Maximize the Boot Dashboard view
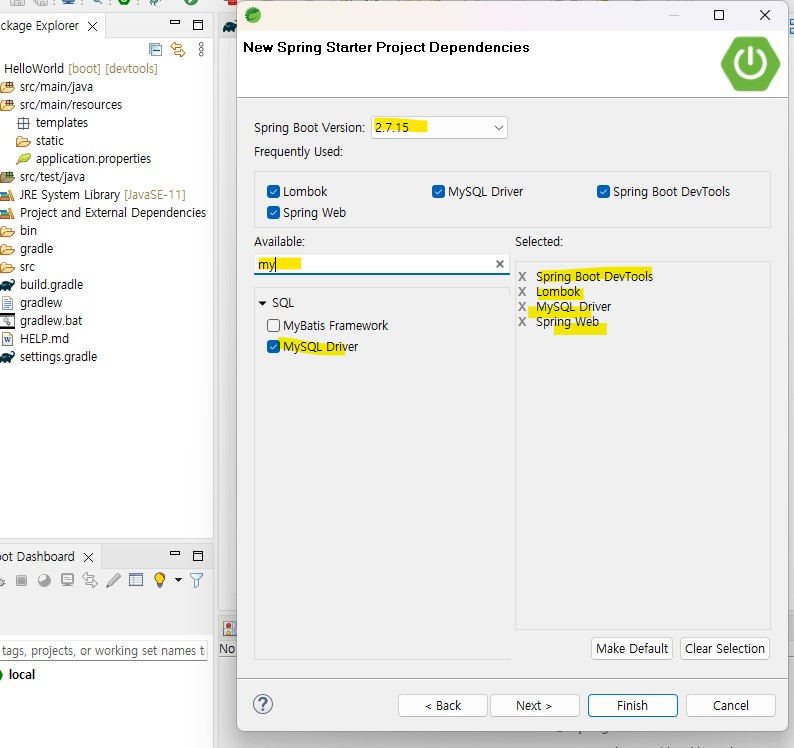 coord(198,556)
